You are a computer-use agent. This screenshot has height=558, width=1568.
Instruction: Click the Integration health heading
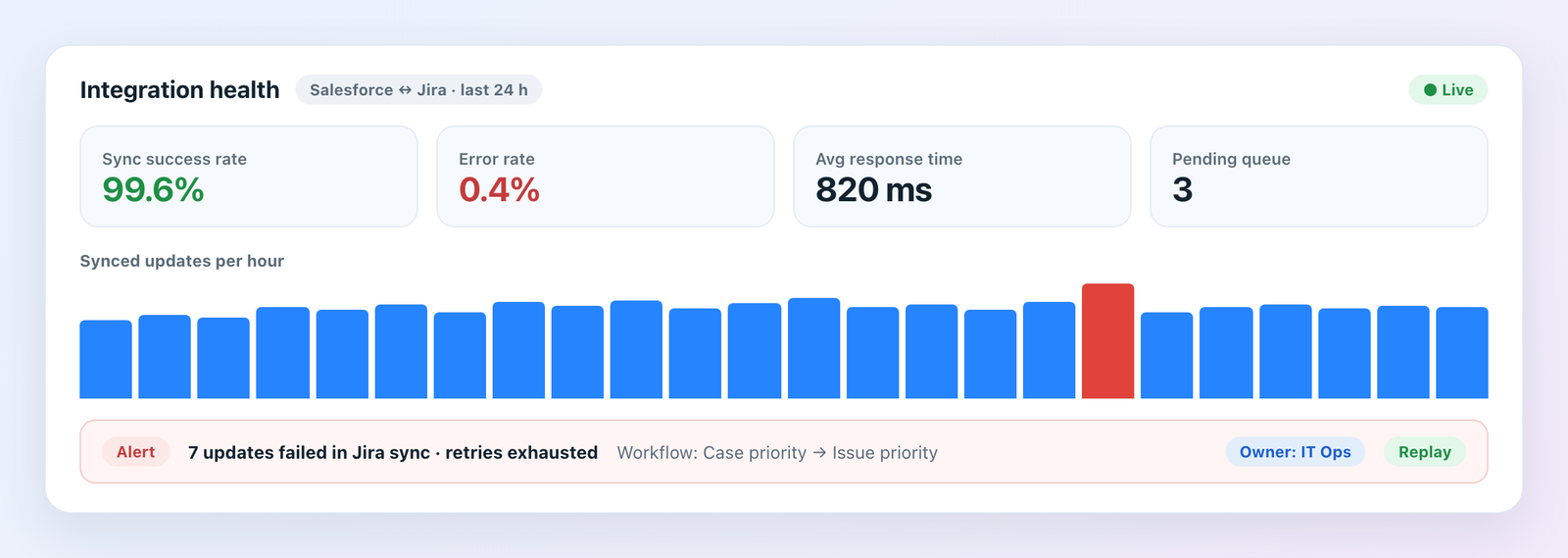click(x=179, y=90)
